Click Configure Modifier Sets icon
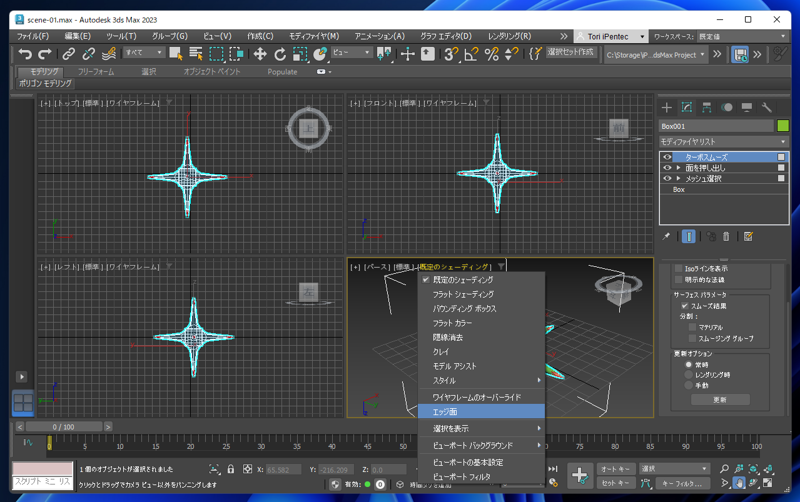800x502 pixels. 748,236
